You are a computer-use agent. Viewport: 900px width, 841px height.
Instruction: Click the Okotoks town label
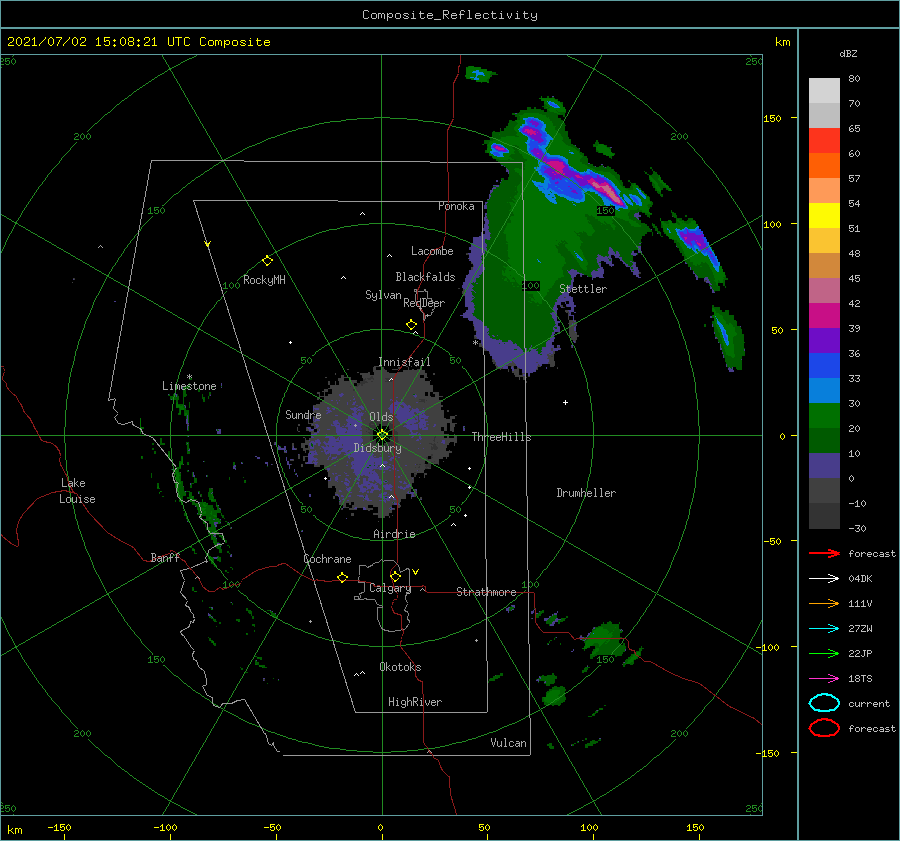click(400, 667)
